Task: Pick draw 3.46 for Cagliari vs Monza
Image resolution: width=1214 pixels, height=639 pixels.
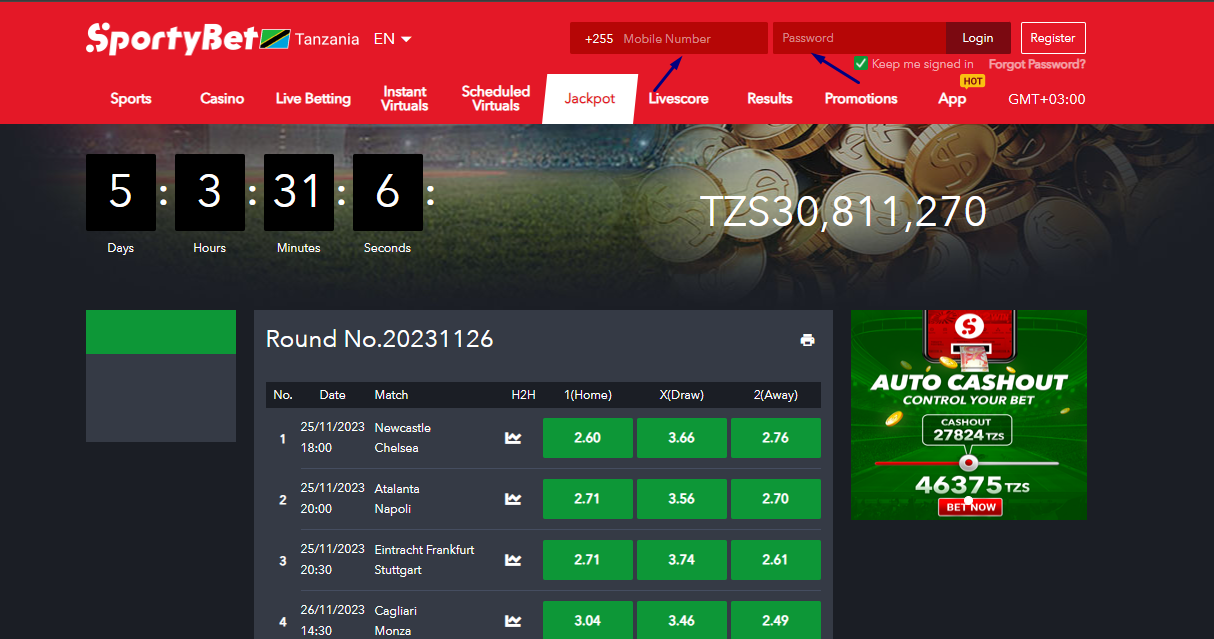Action: click(682, 621)
